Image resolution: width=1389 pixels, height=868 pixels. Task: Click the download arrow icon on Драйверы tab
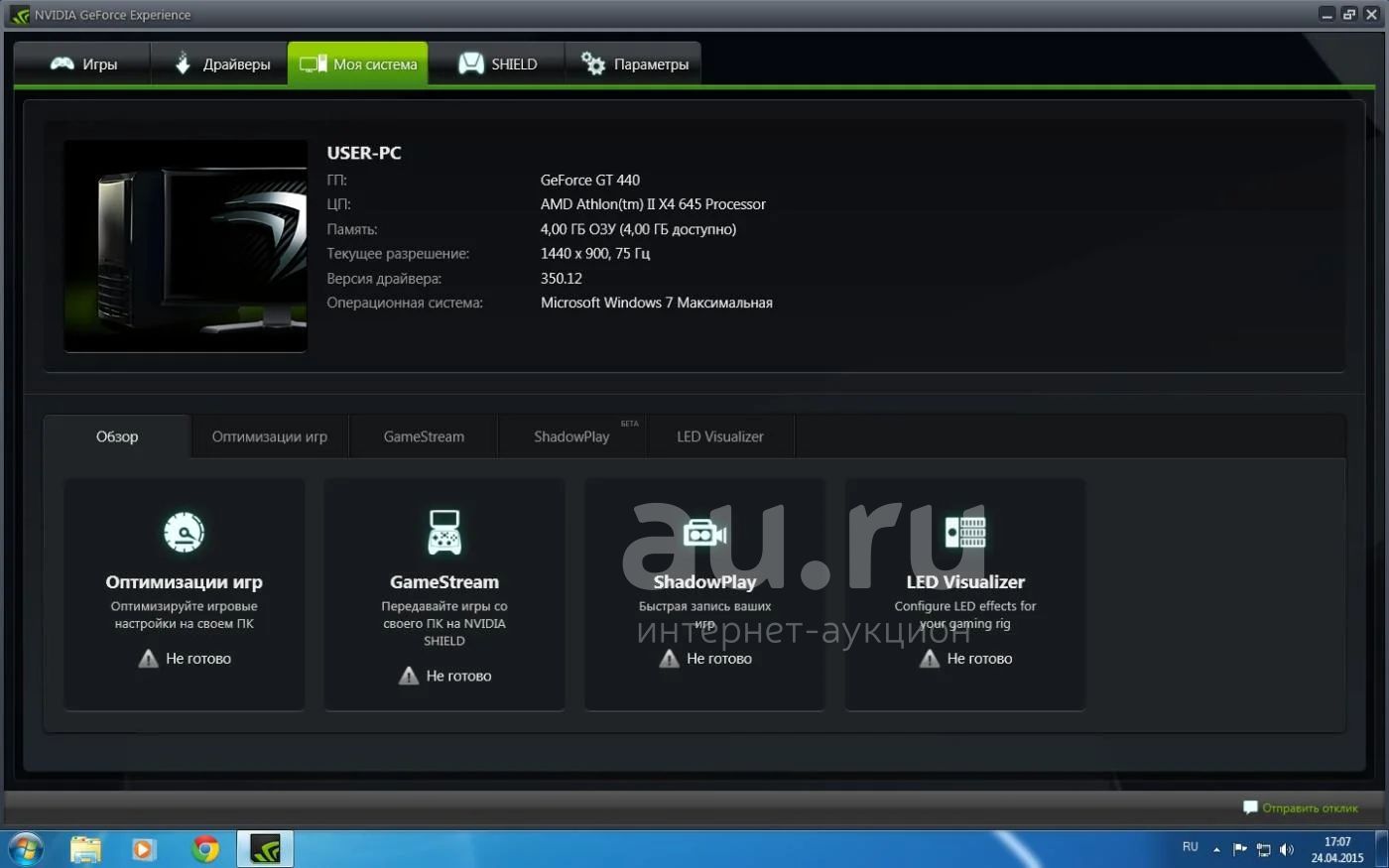coord(183,63)
